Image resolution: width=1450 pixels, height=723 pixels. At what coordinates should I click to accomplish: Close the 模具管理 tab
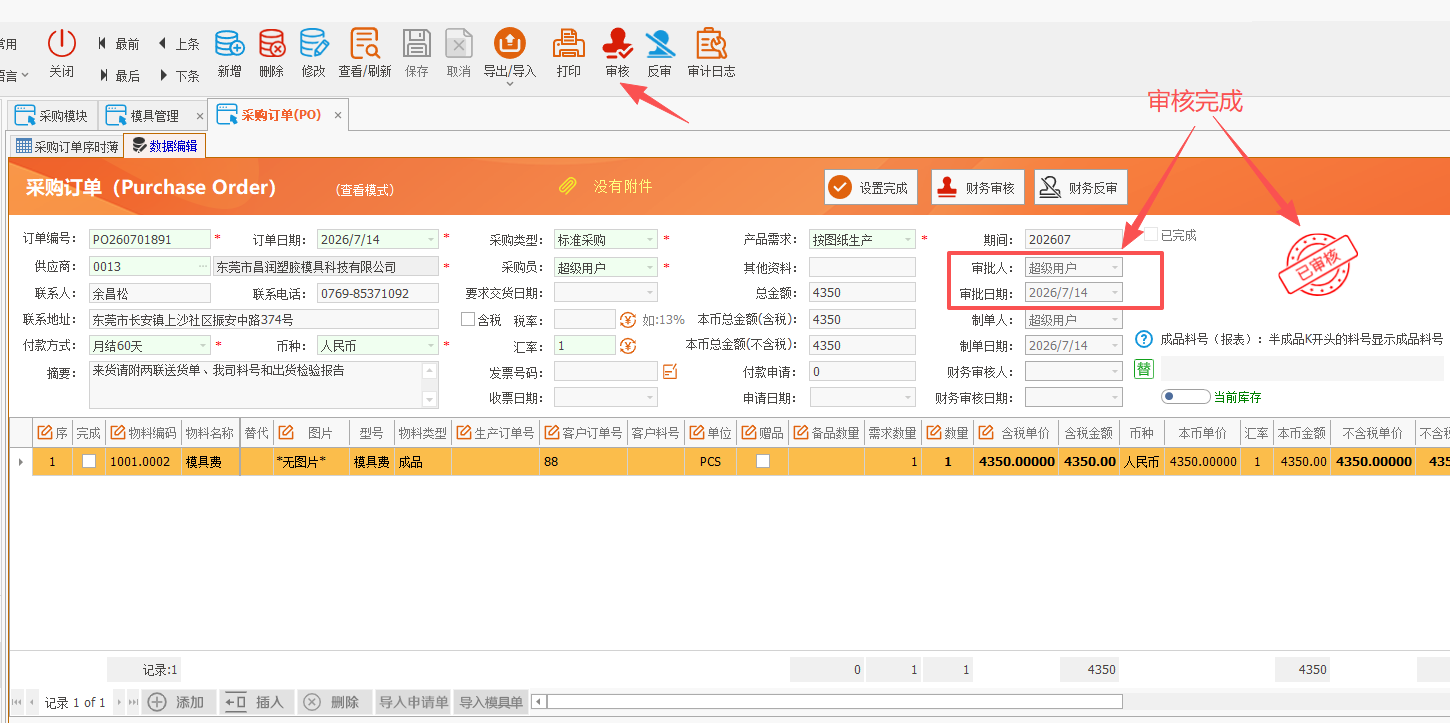(200, 116)
